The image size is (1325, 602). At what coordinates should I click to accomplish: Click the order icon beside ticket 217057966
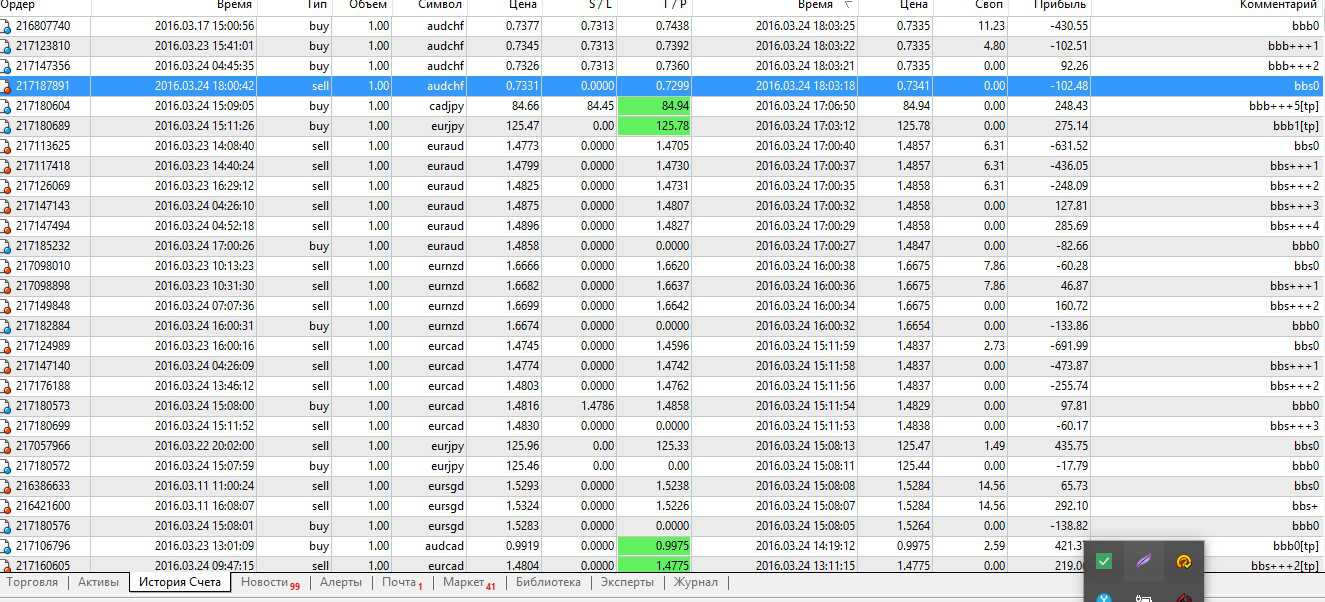point(7,446)
